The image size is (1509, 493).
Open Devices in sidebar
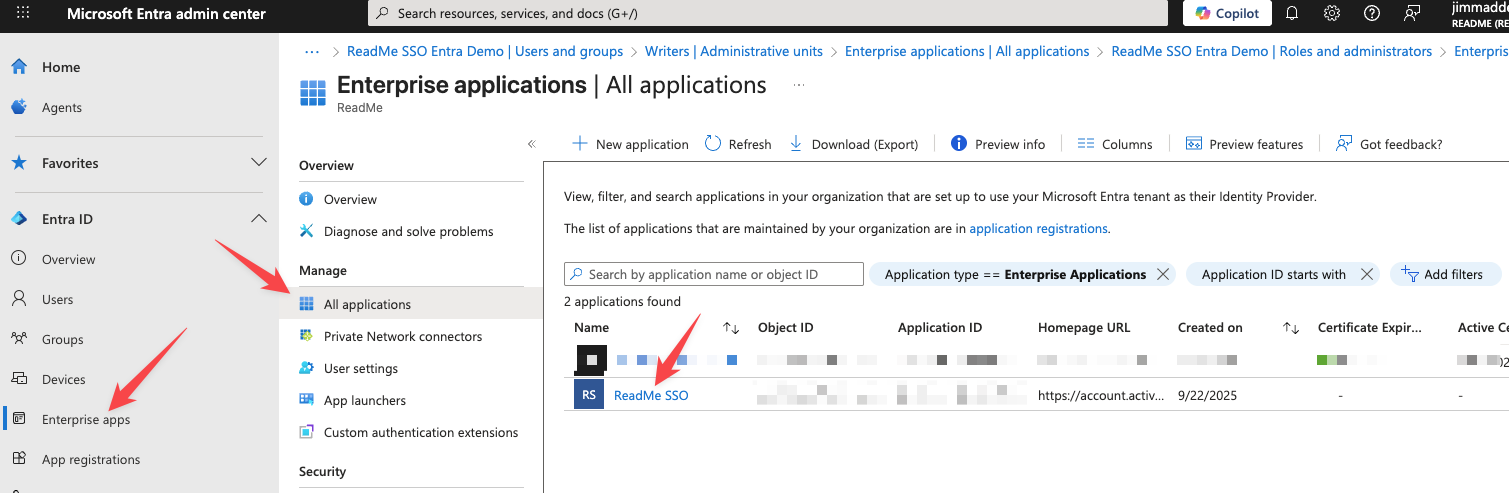tap(64, 379)
